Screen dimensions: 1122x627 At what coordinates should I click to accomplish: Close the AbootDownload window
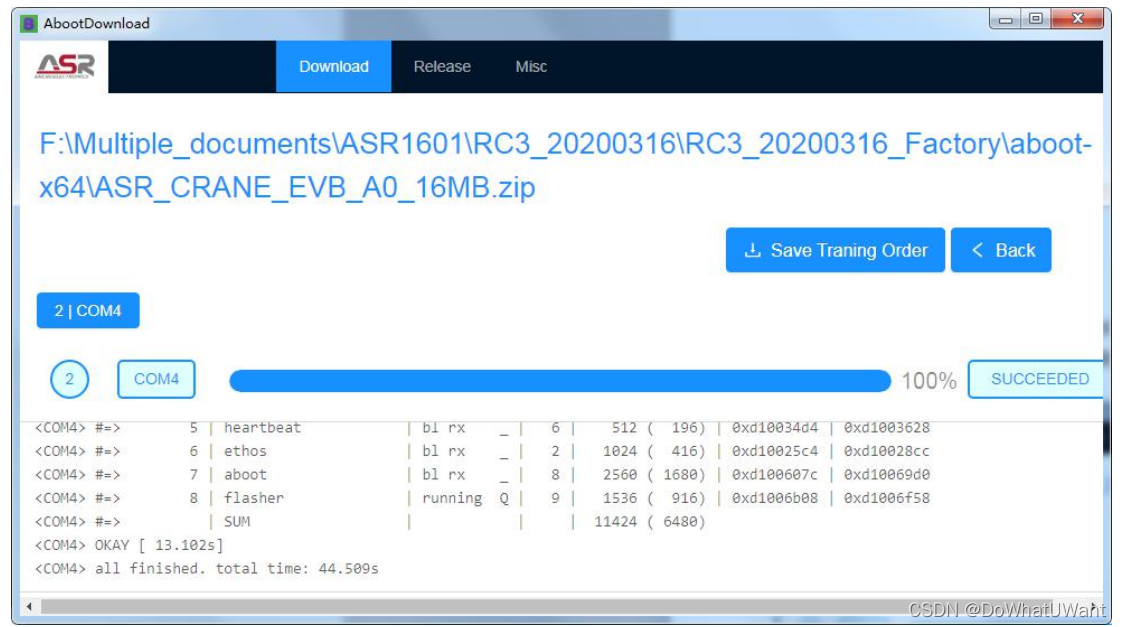click(1078, 19)
